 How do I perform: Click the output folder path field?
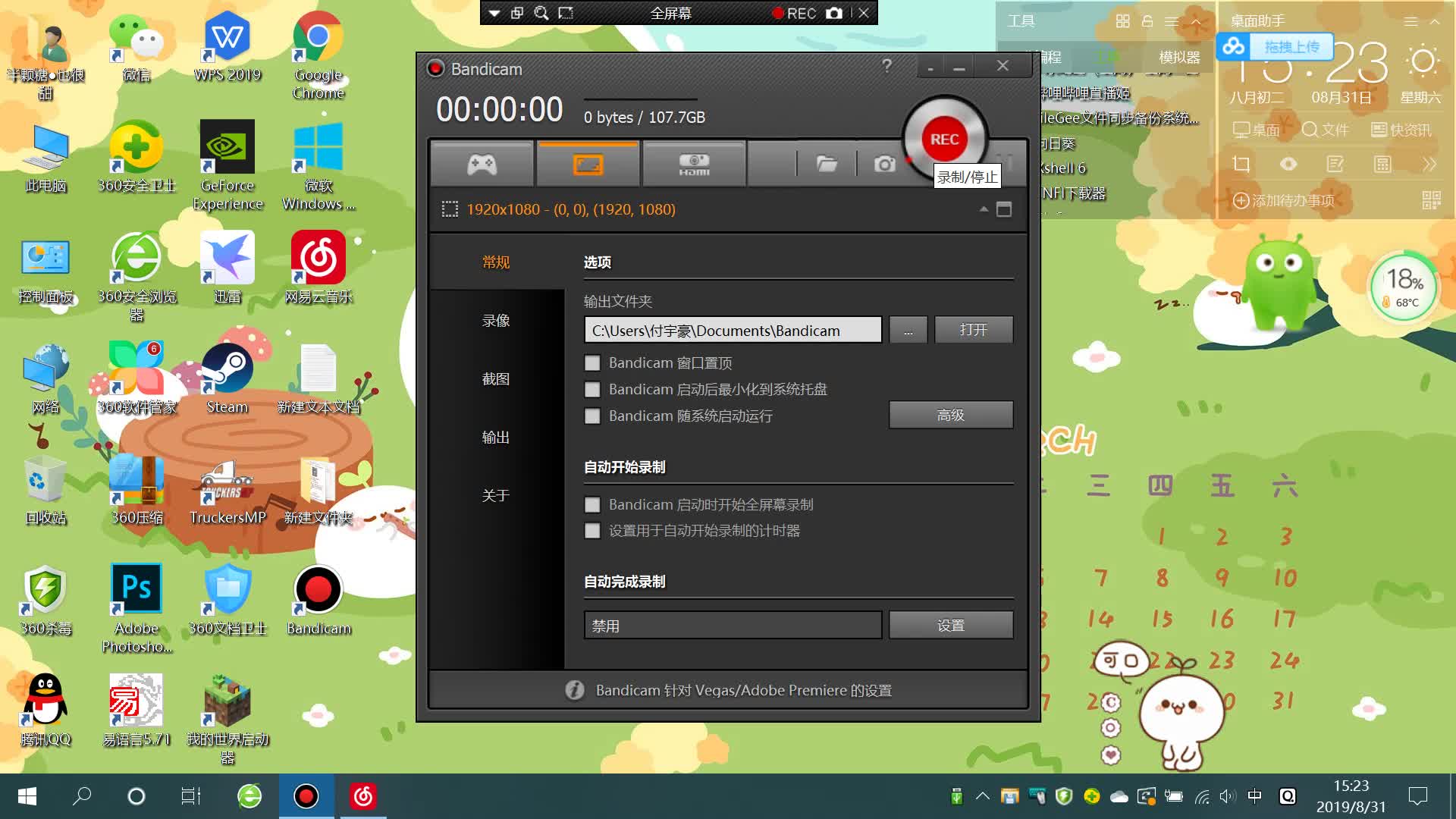click(x=733, y=331)
